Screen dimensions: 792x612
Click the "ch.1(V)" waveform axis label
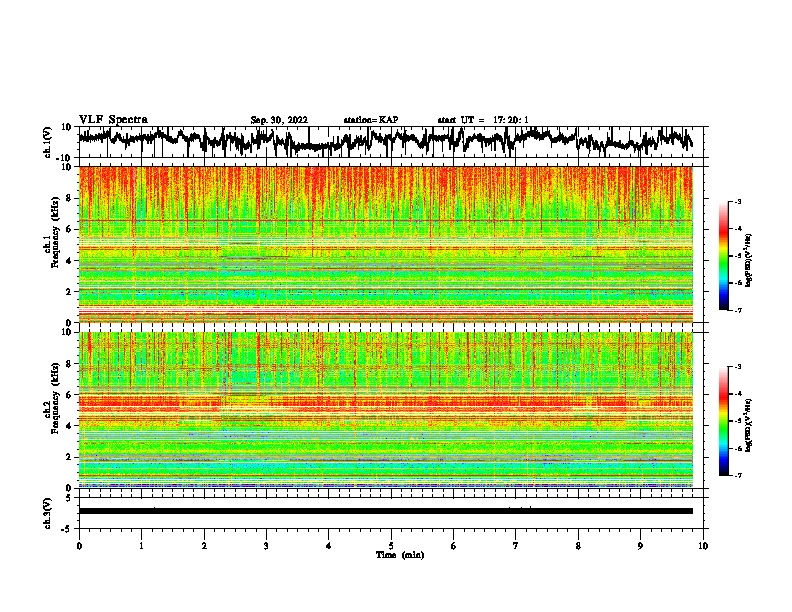pos(48,142)
